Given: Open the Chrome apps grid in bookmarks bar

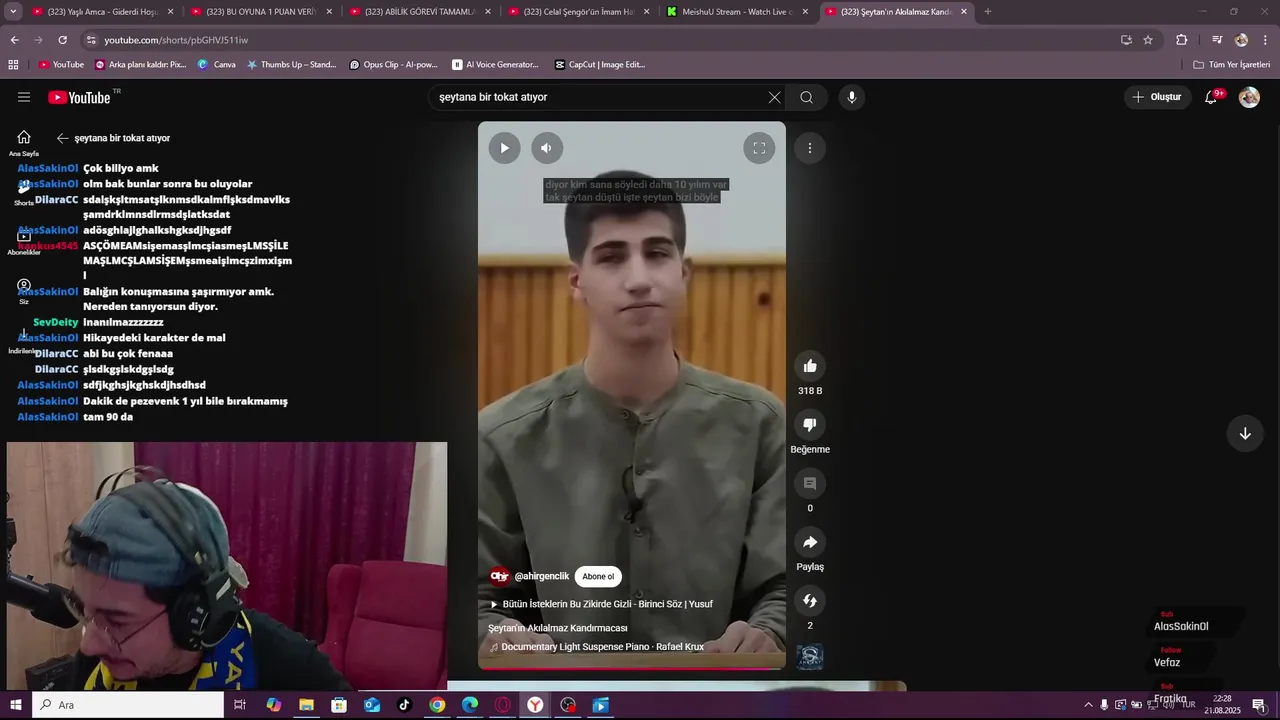Looking at the screenshot, I should click(13, 65).
